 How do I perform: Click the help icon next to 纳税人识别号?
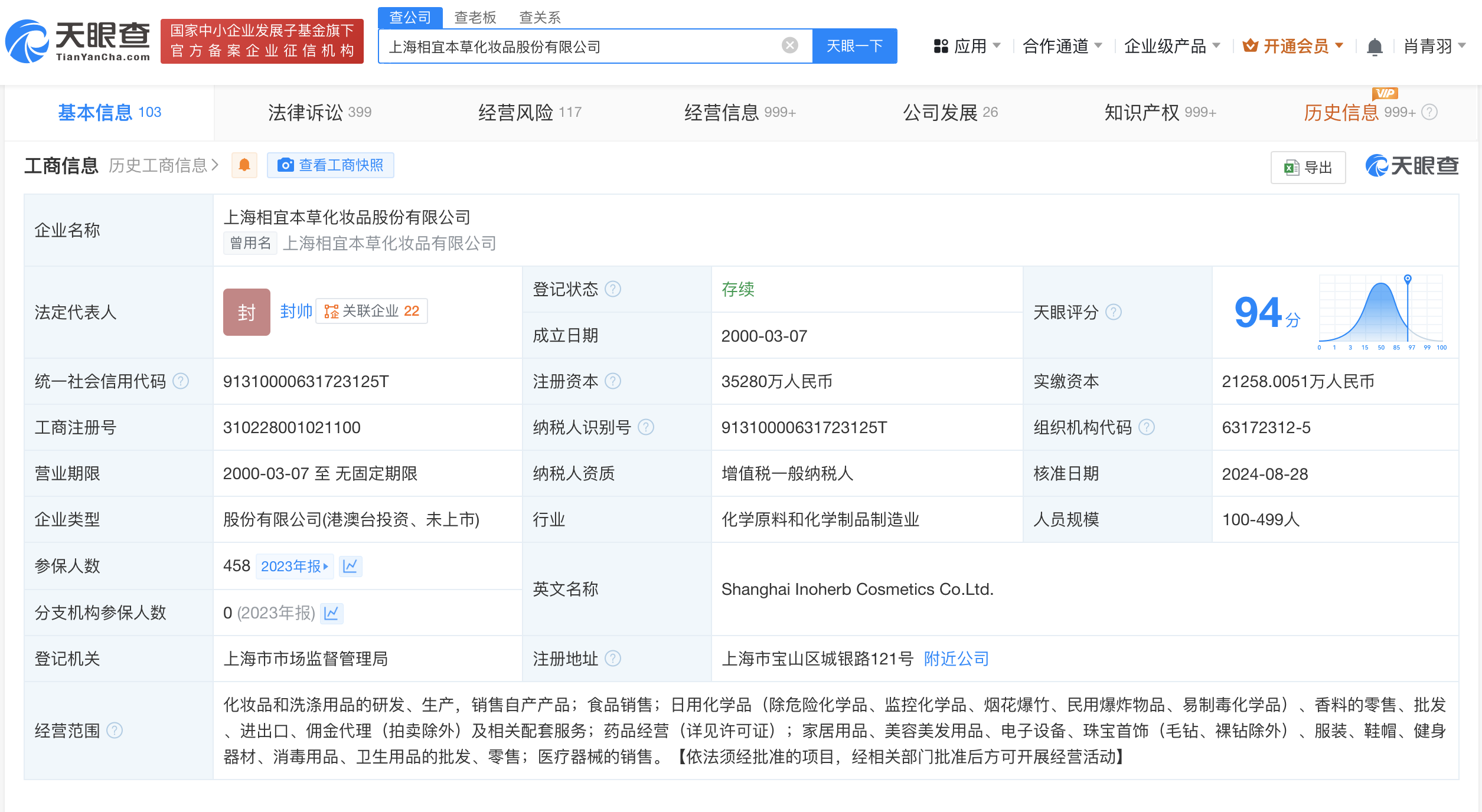pyautogui.click(x=646, y=427)
